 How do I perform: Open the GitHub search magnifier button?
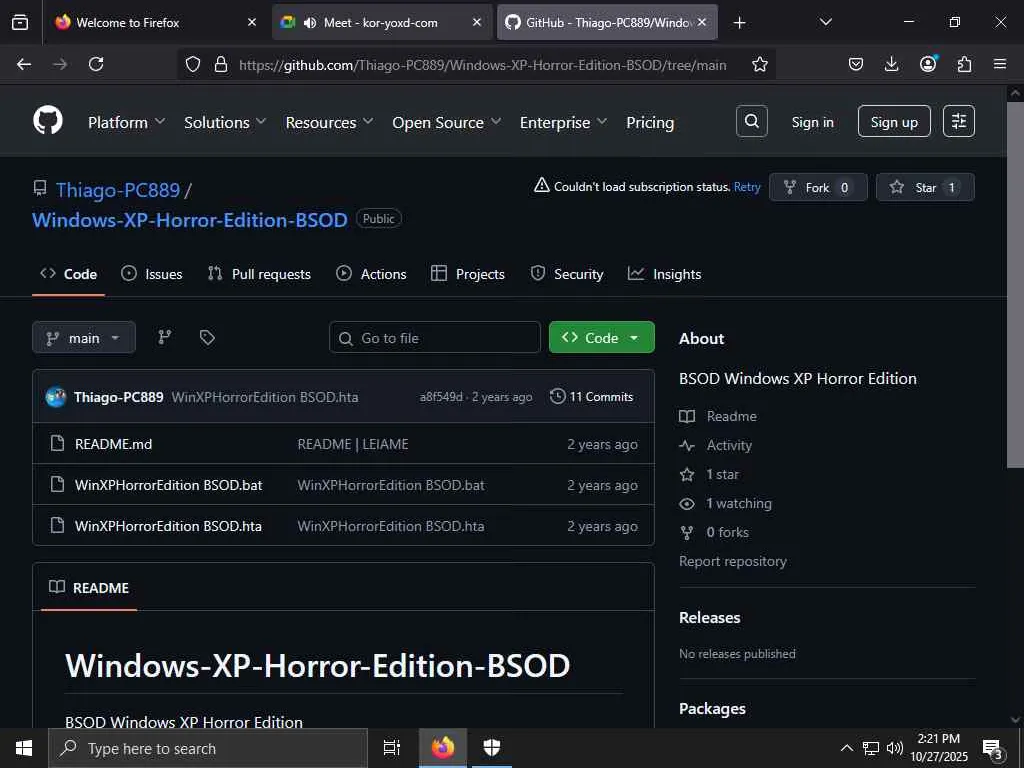[752, 121]
